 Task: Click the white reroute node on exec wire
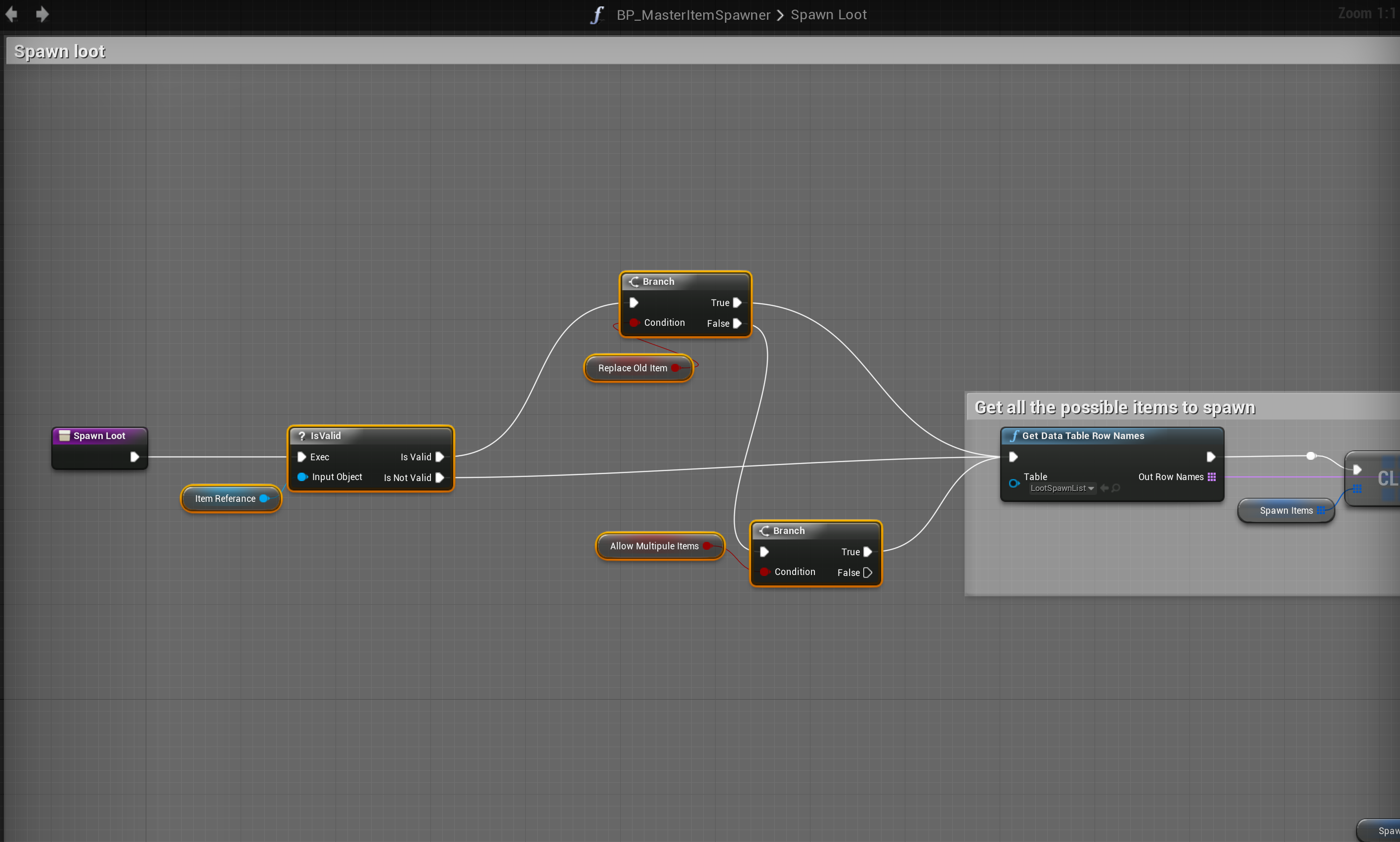pyautogui.click(x=1311, y=456)
